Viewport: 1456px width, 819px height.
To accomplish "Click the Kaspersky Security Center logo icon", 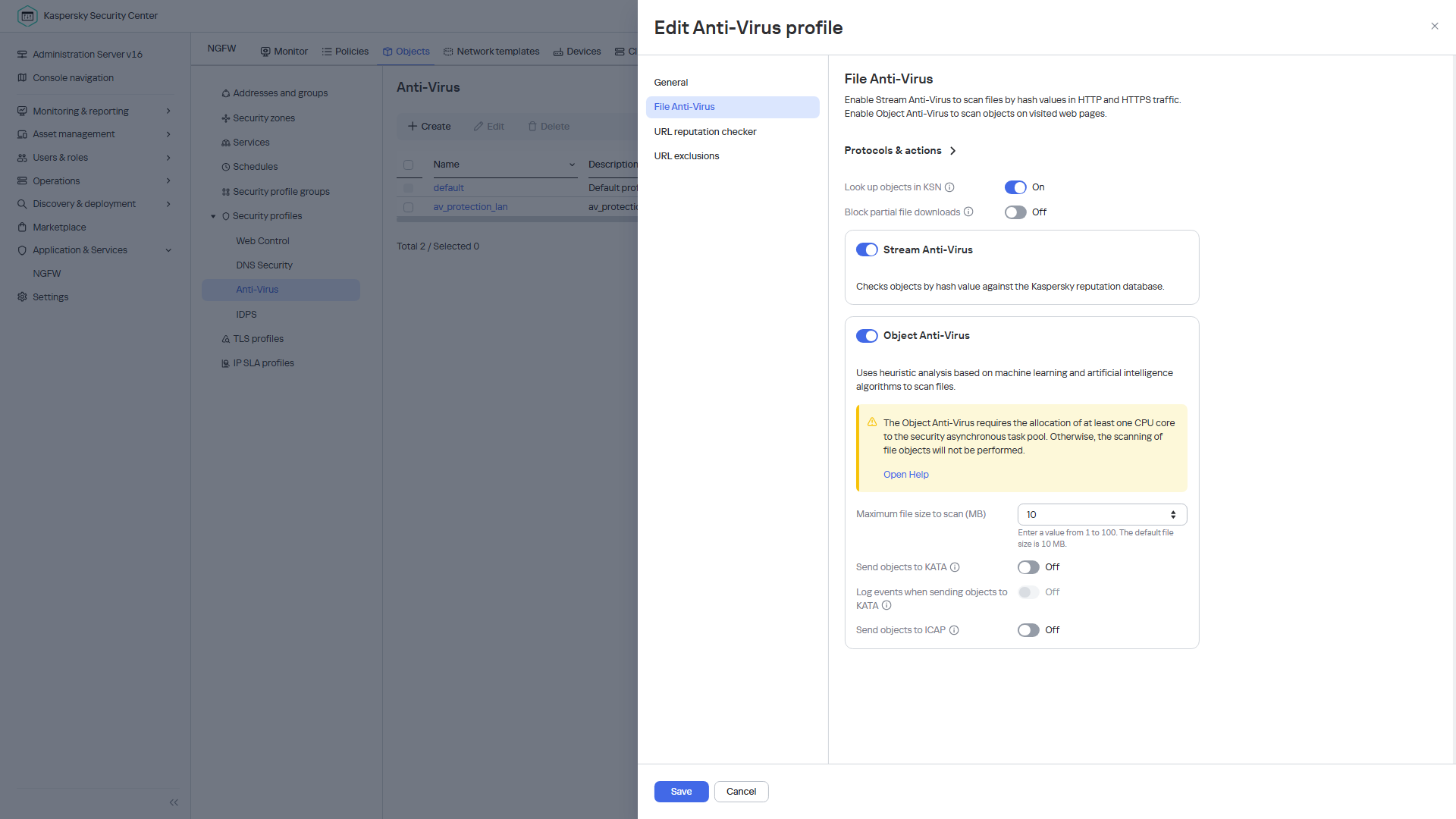I will click(27, 15).
